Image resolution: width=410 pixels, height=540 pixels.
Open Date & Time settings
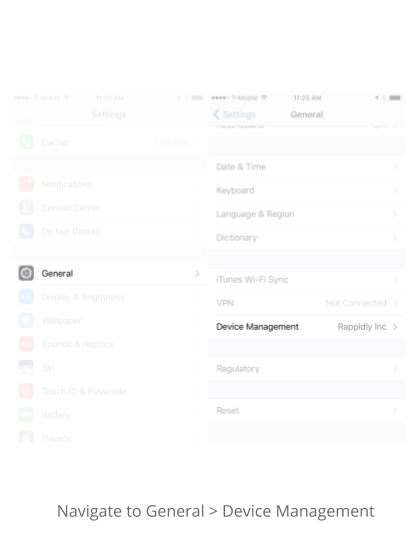pyautogui.click(x=306, y=167)
